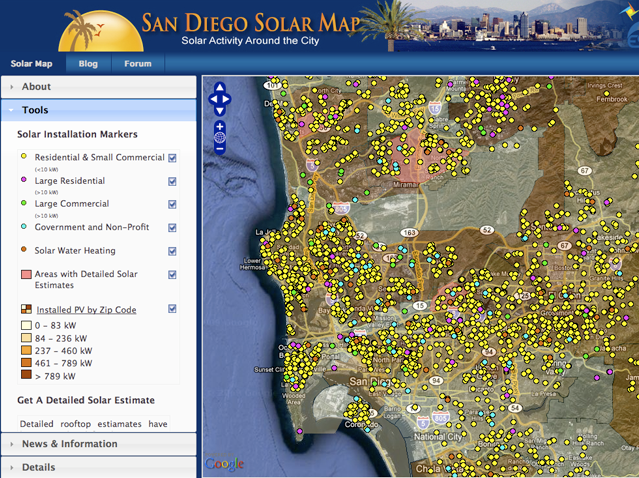Open the Forum tab
The width and height of the screenshot is (639, 478).
[138, 64]
